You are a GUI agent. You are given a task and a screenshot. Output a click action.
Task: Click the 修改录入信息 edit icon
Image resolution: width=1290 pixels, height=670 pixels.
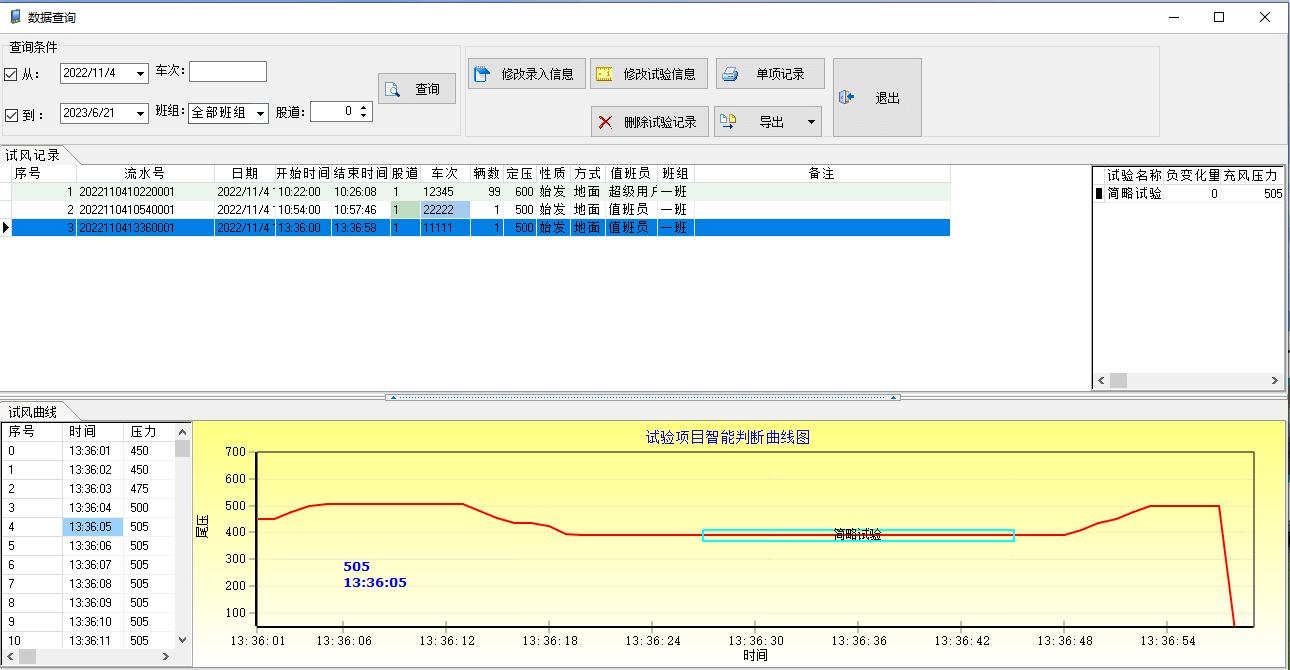click(481, 74)
